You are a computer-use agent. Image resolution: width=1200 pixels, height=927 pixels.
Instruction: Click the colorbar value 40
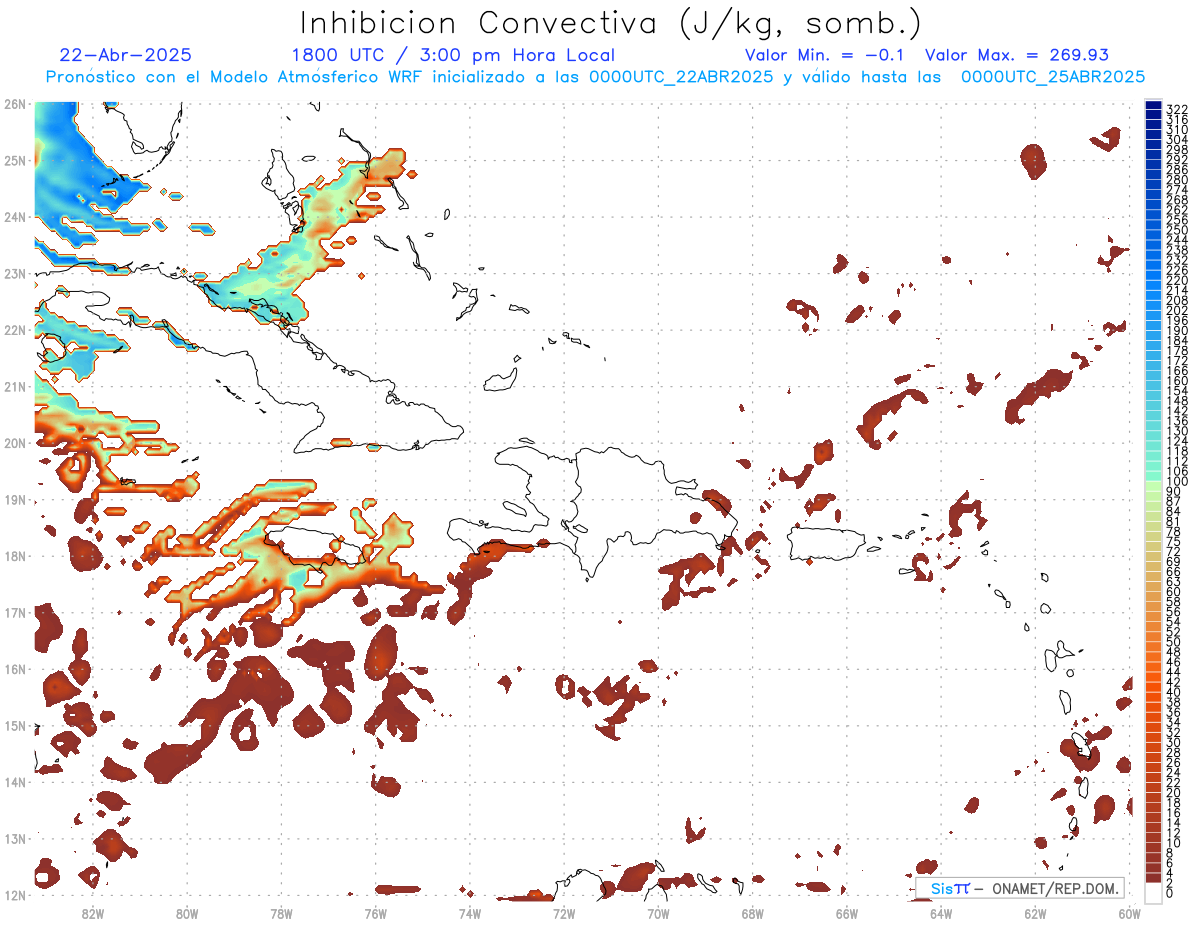[x=1173, y=692]
